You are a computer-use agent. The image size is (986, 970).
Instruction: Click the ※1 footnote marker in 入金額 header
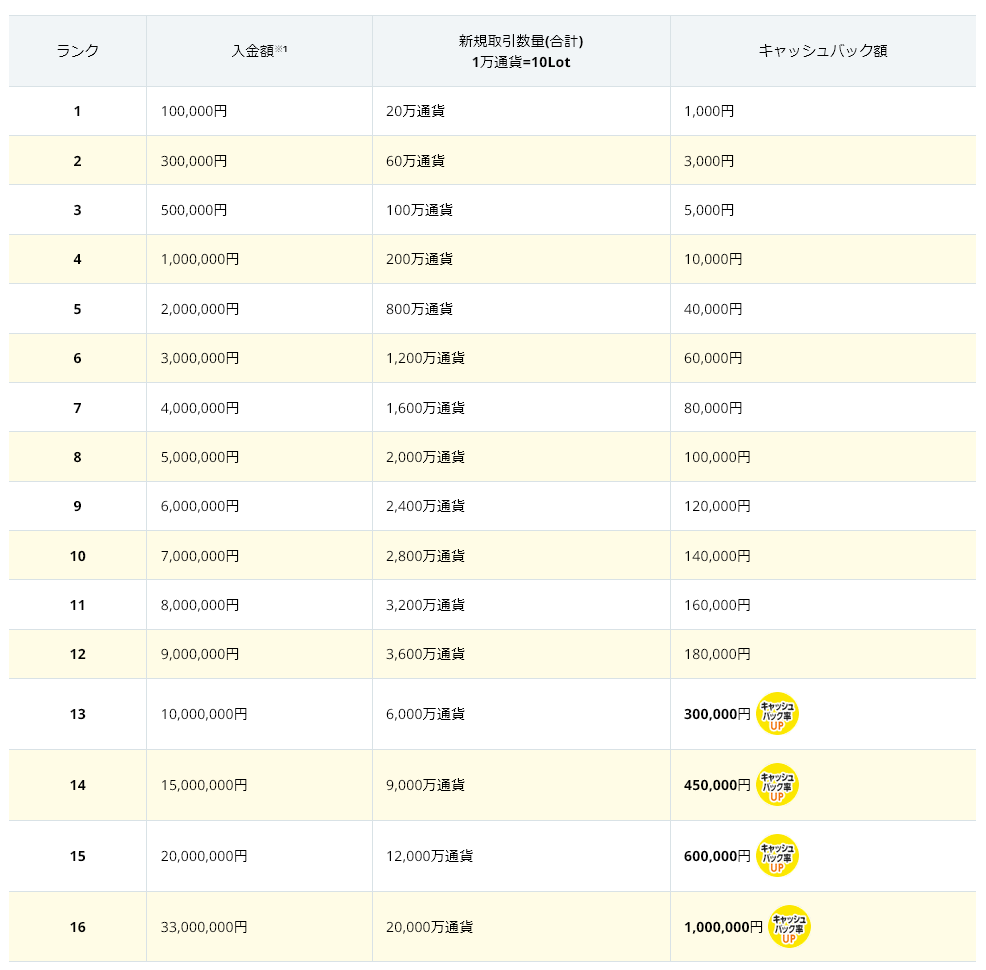point(279,45)
